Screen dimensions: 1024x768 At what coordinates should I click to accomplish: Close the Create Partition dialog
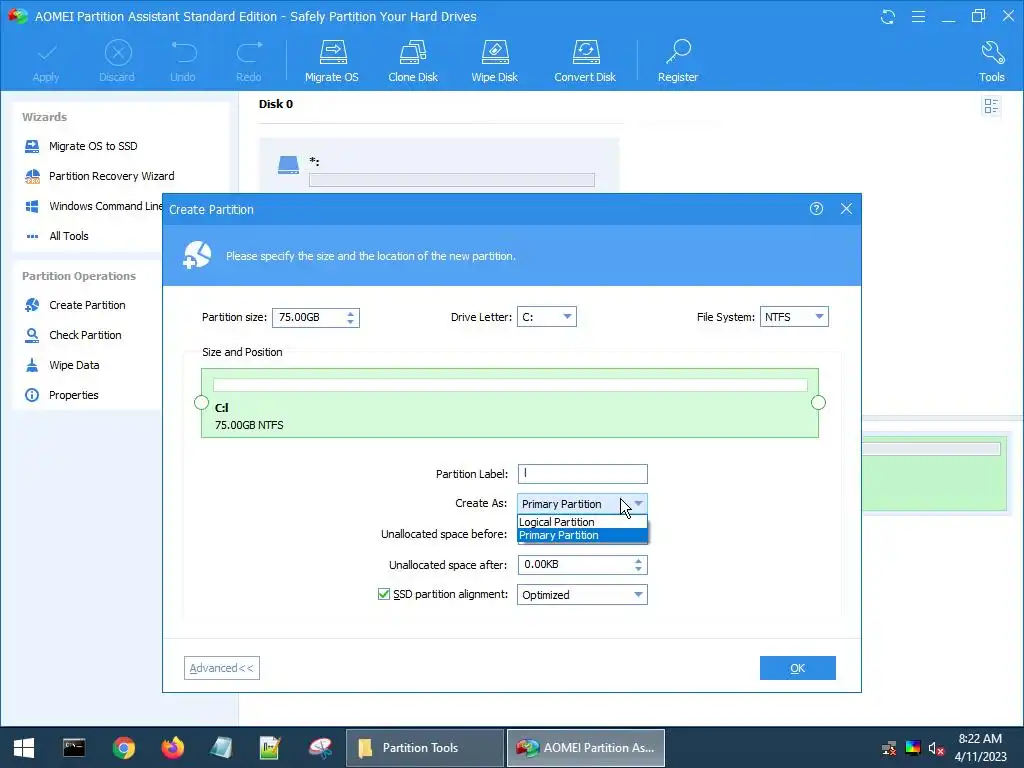pyautogui.click(x=846, y=208)
